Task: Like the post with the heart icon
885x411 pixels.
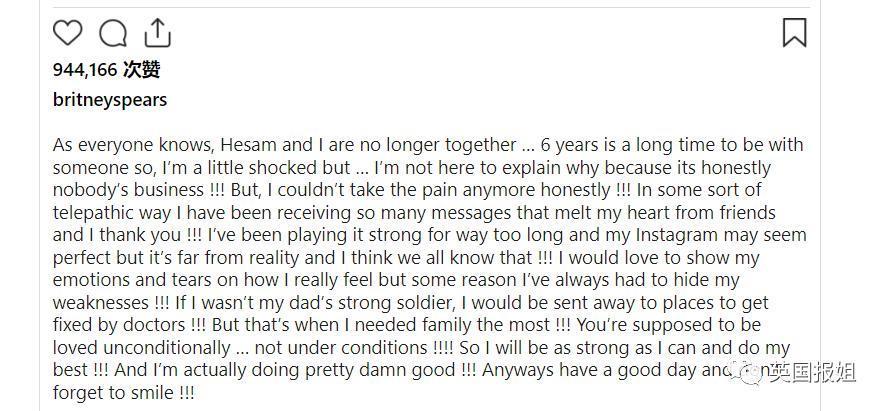Action: point(67,34)
